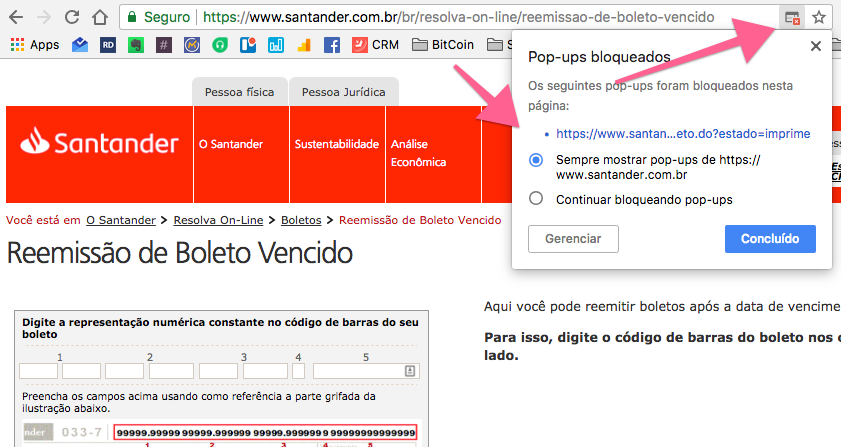841x447 pixels.
Task: Click the barcode input field under number 4
Action: tap(299, 371)
